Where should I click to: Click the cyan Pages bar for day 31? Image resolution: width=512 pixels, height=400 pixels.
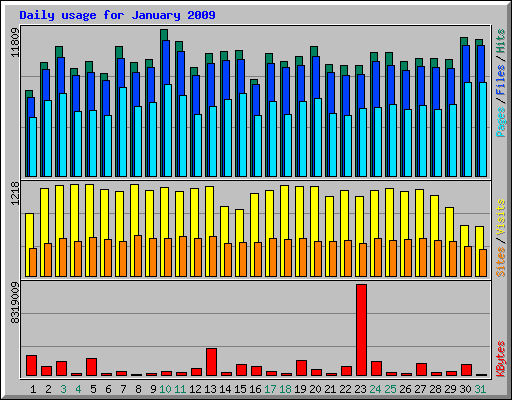pyautogui.click(x=483, y=129)
